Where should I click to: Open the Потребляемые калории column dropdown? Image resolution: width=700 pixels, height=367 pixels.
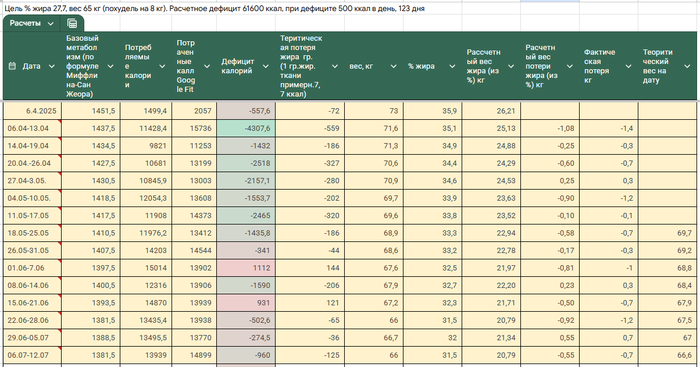click(x=162, y=66)
